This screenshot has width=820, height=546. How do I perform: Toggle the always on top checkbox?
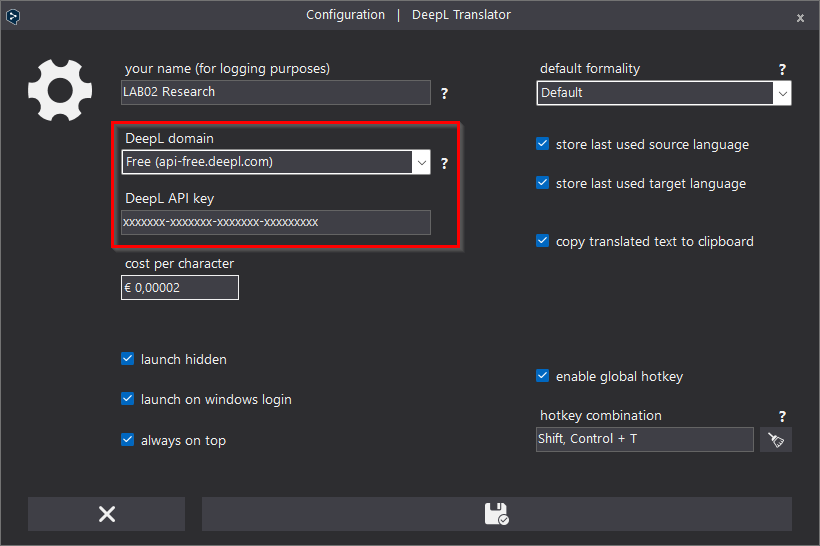128,440
